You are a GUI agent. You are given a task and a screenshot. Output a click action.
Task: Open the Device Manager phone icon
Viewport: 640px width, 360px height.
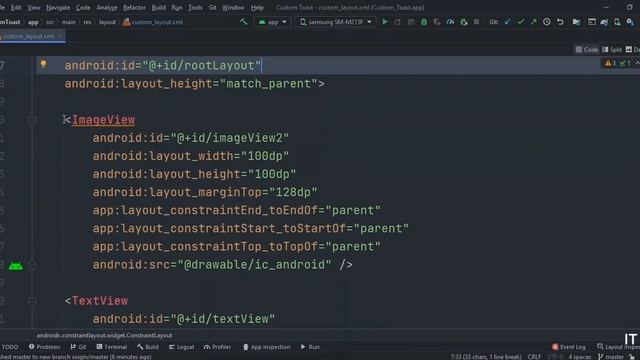click(x=617, y=22)
